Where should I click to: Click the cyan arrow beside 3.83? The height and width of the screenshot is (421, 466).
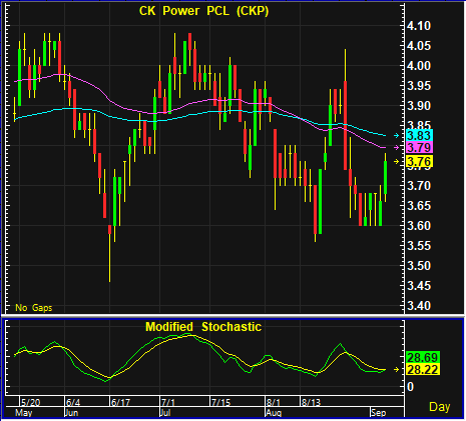tap(396, 135)
